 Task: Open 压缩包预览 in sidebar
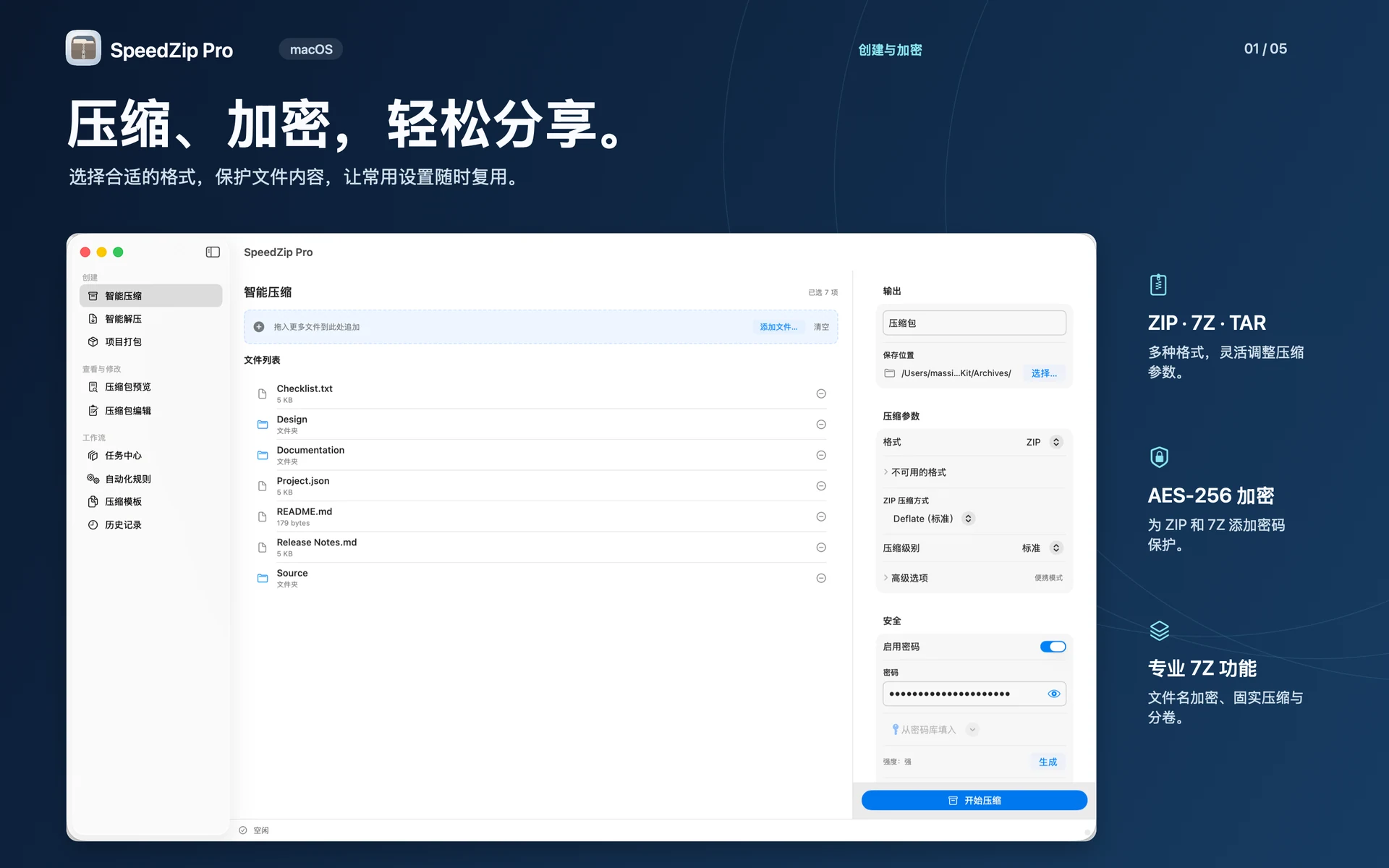pos(150,387)
